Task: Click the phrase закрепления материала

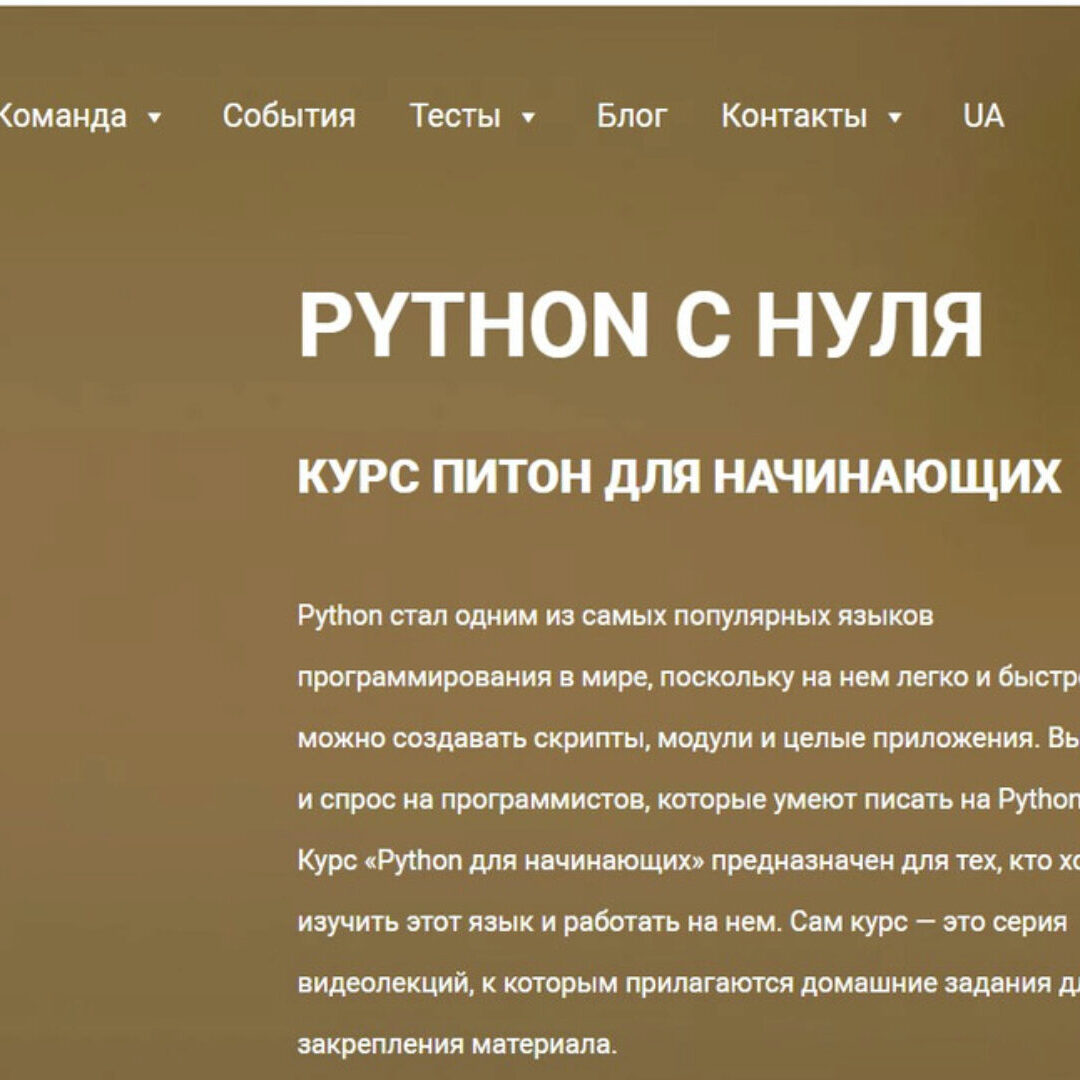Action: tap(457, 1045)
